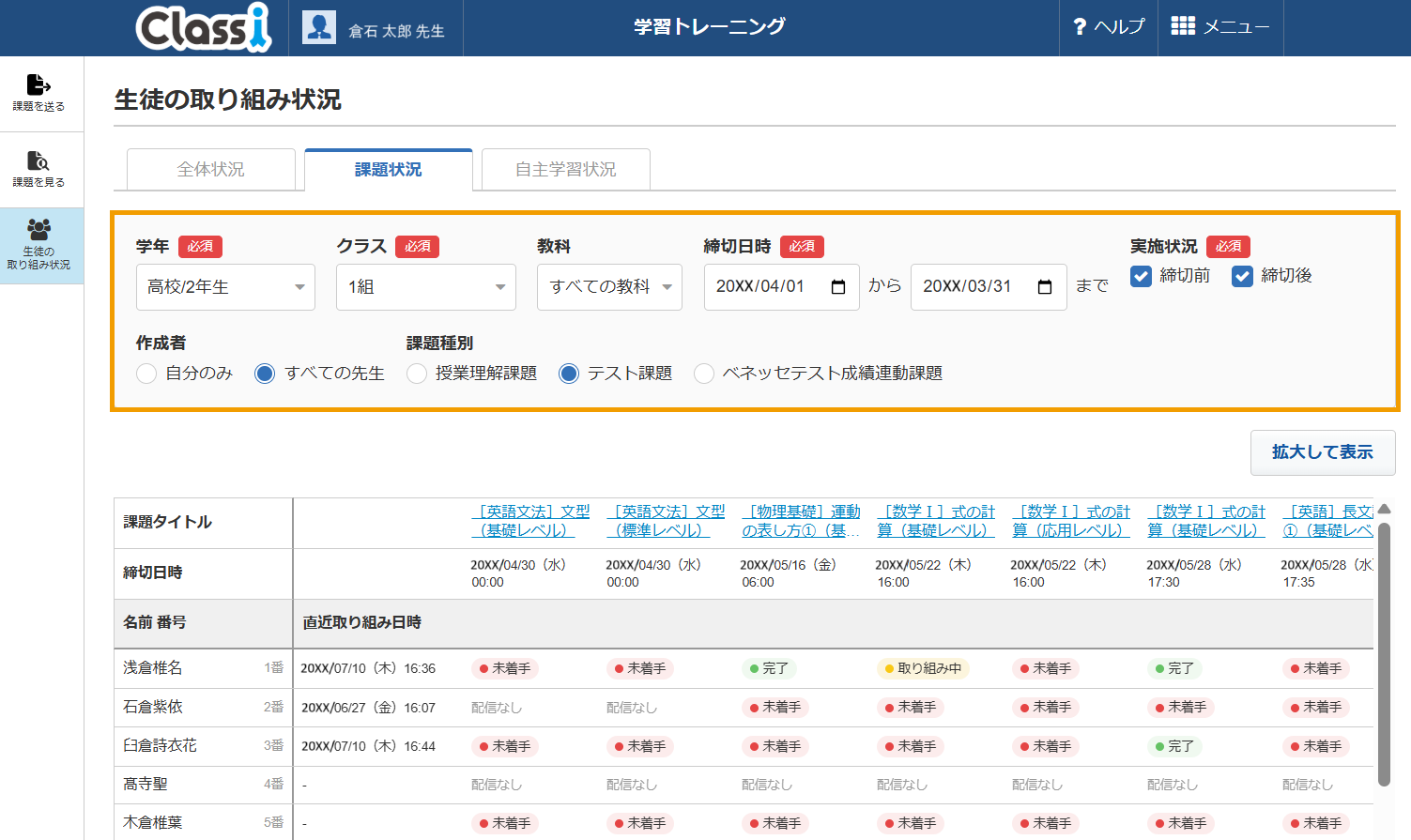Open 課題を見る in the sidebar

tap(38, 169)
